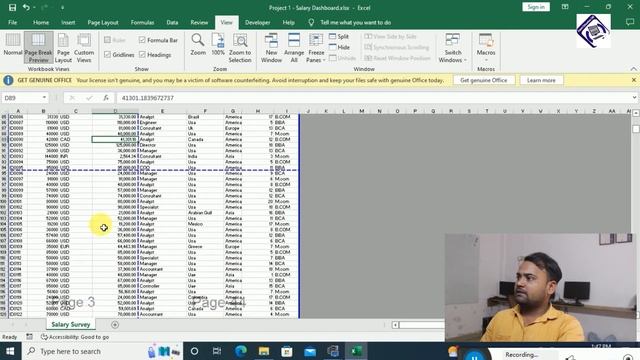
Task: Open the Microsoft Store taskbar icon
Action: click(287, 351)
